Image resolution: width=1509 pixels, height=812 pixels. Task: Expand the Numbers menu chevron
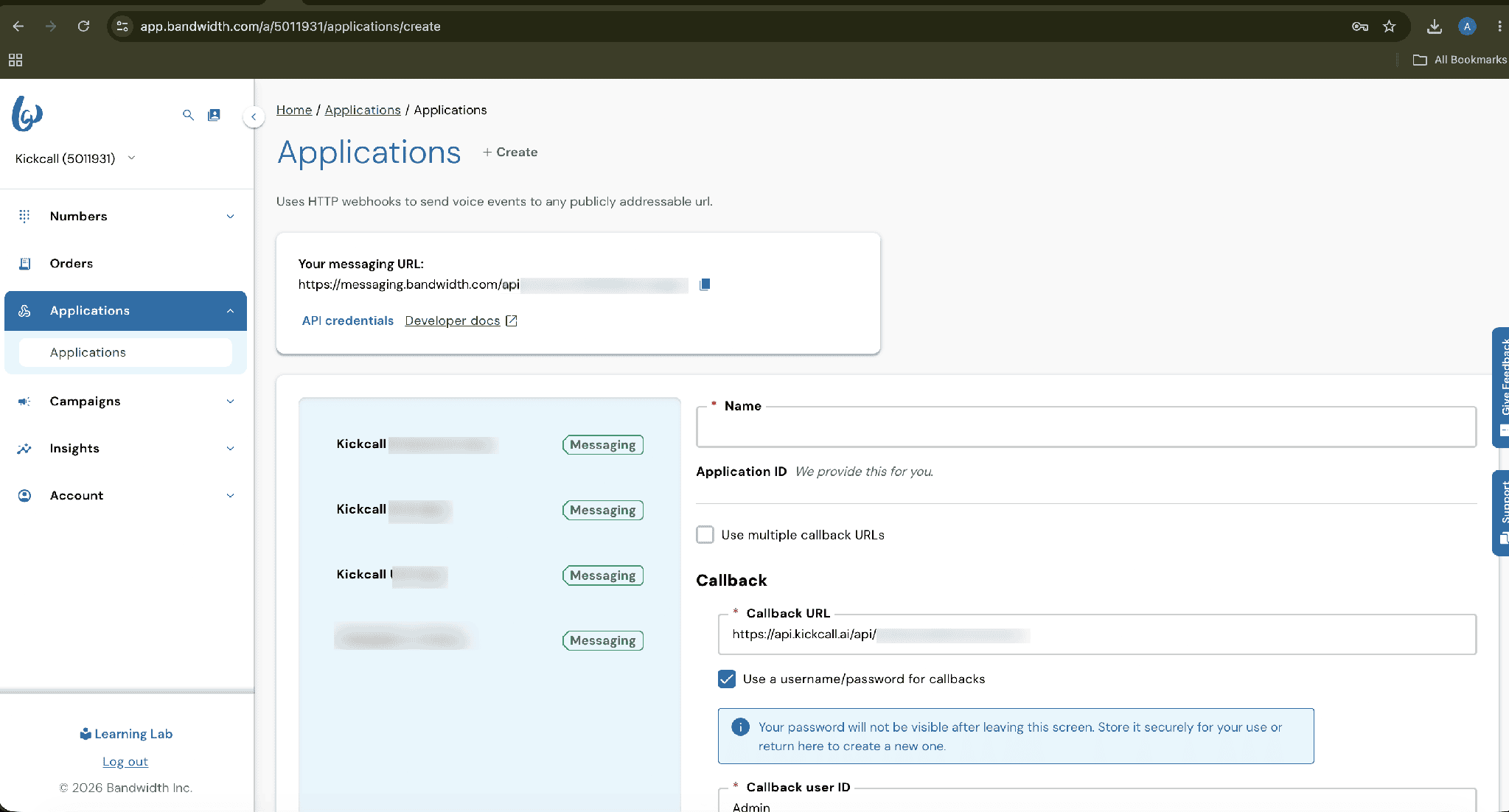[230, 217]
